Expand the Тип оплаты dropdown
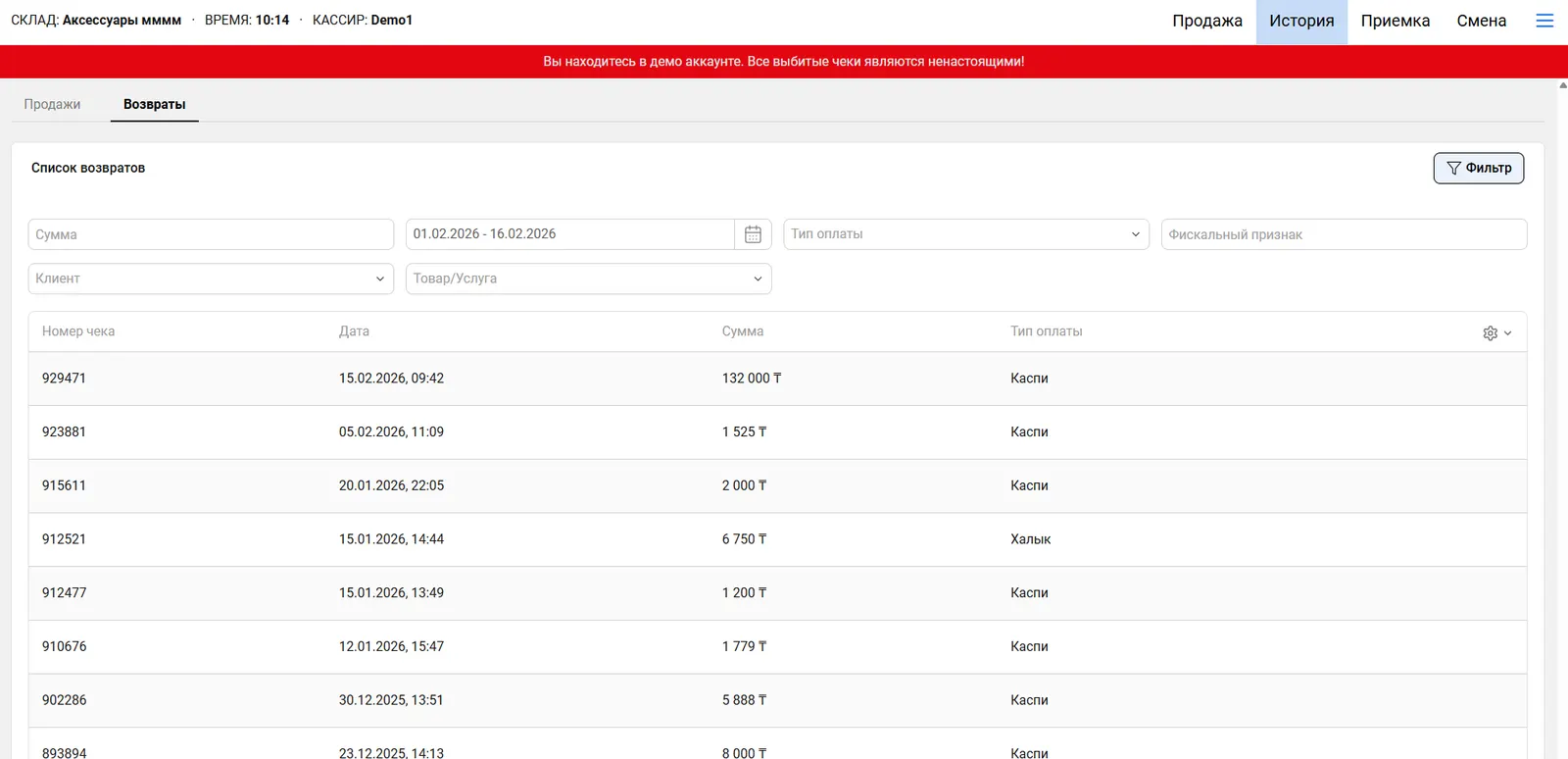Screen dimensions: 1568x759 tap(965, 234)
